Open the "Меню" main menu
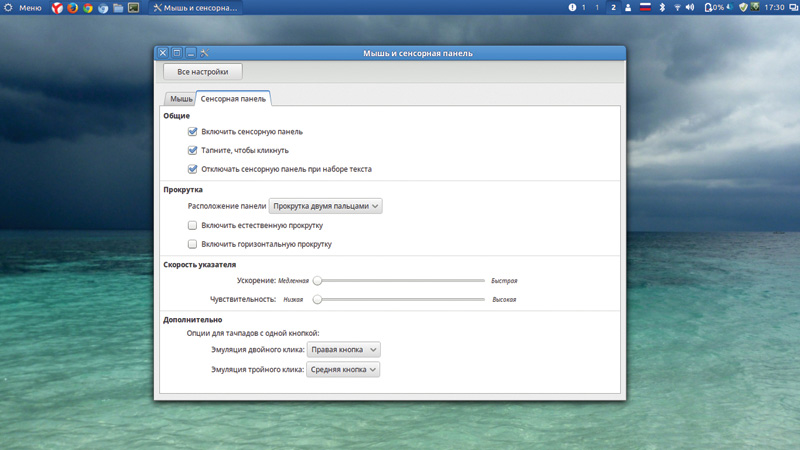 pyautogui.click(x=23, y=8)
